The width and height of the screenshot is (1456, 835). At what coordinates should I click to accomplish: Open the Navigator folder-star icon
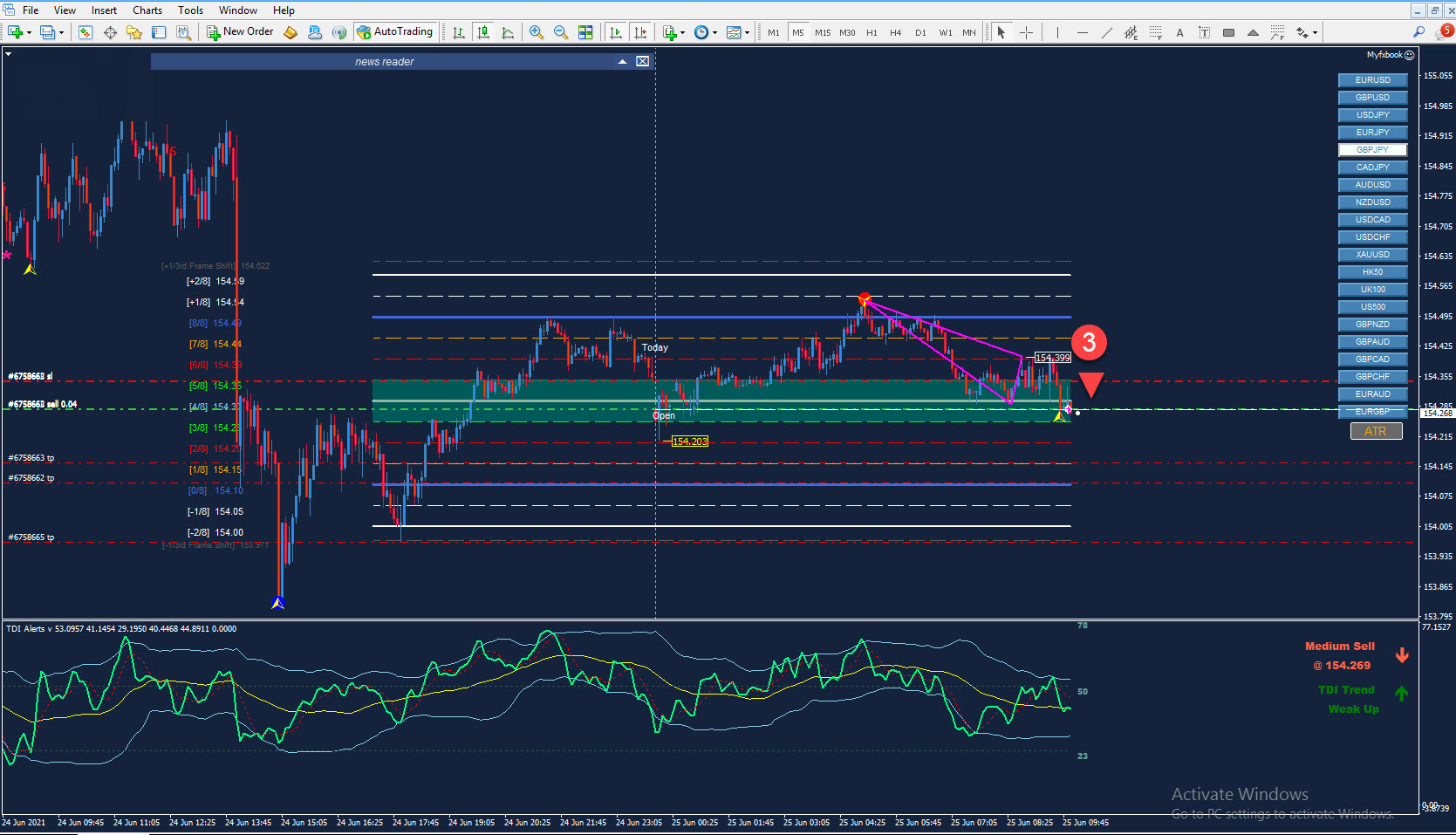(x=134, y=32)
